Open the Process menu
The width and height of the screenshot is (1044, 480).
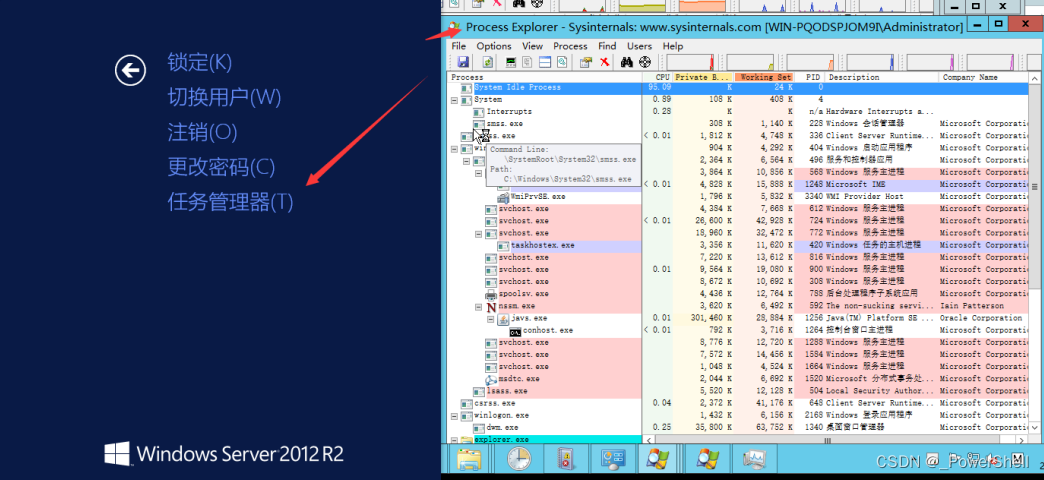[571, 46]
